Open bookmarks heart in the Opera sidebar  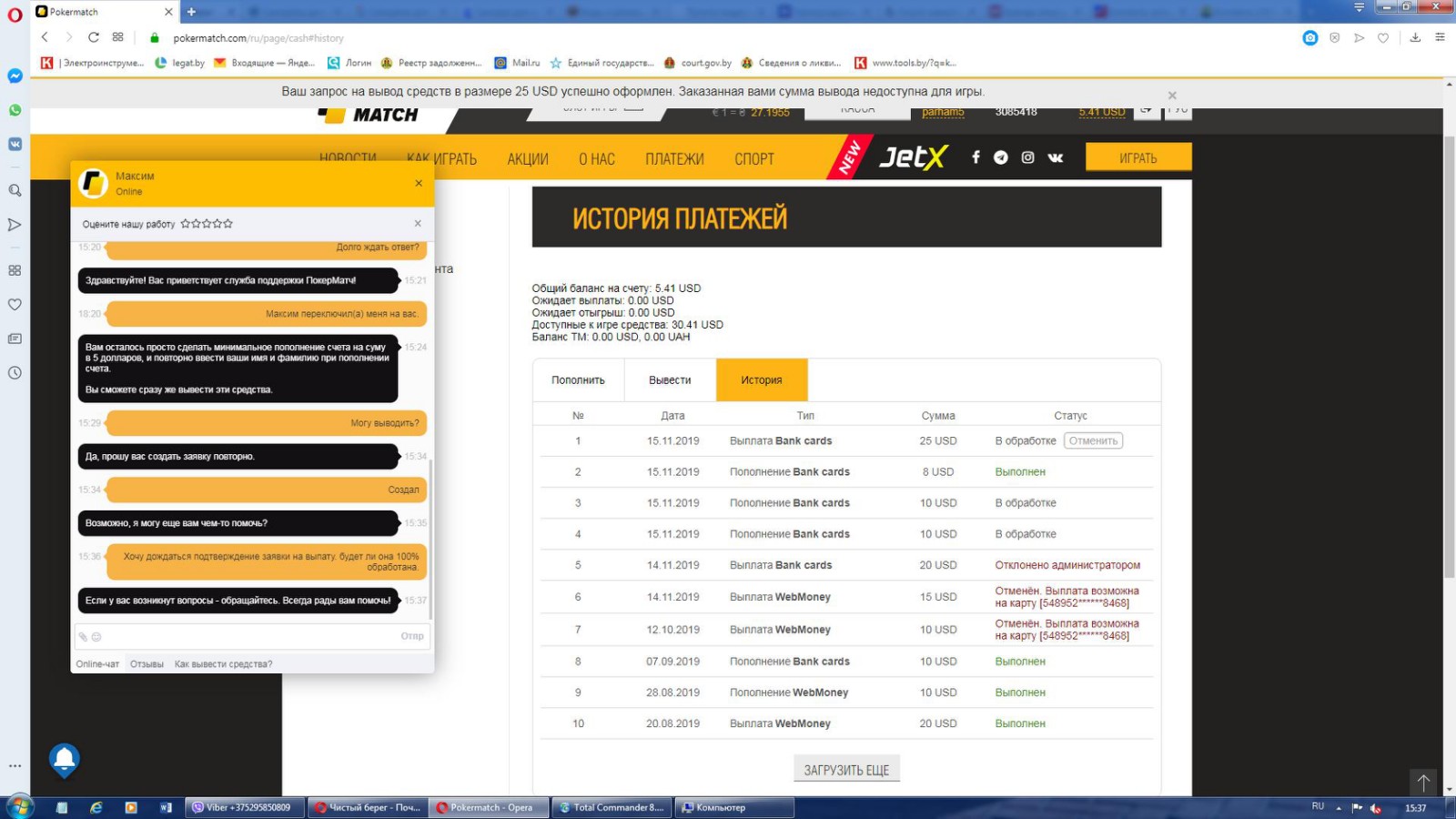point(15,304)
